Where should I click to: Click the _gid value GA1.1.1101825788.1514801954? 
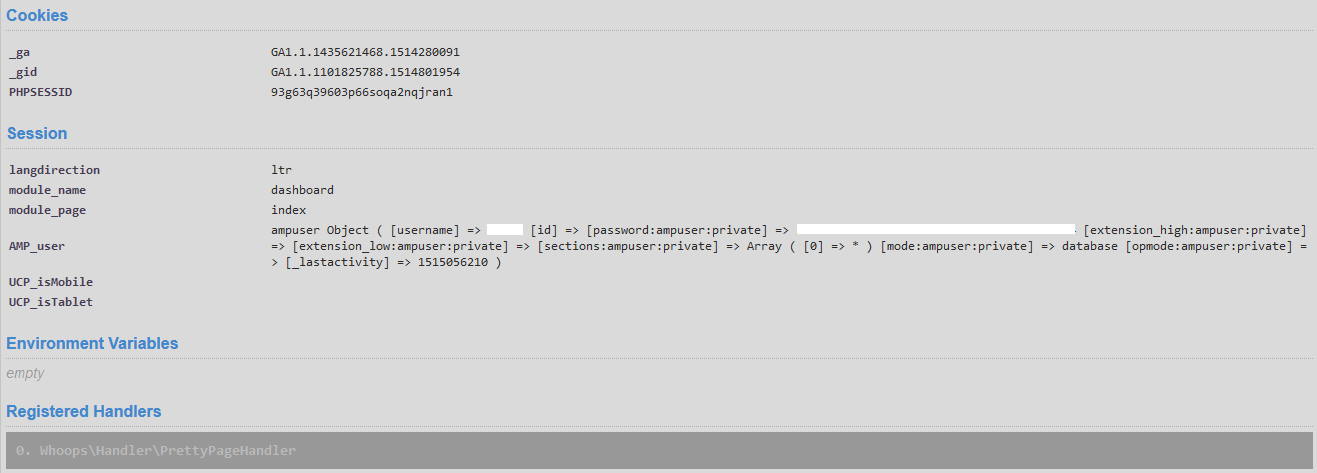365,72
